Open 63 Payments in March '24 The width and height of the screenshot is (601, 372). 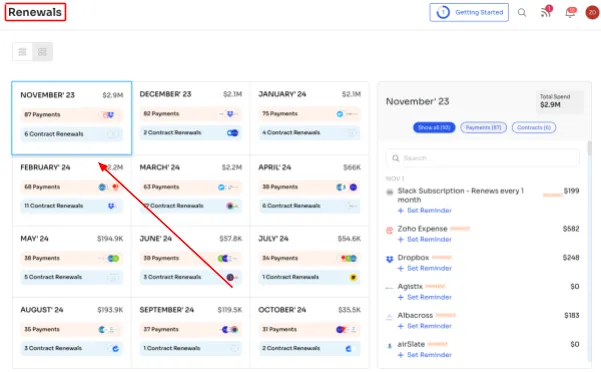tap(190, 187)
